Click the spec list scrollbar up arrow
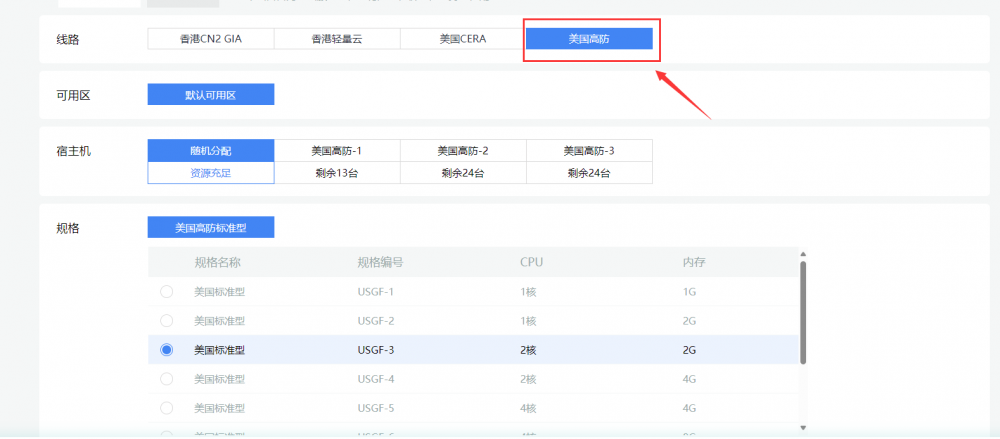The height and width of the screenshot is (439, 1000). tap(803, 254)
